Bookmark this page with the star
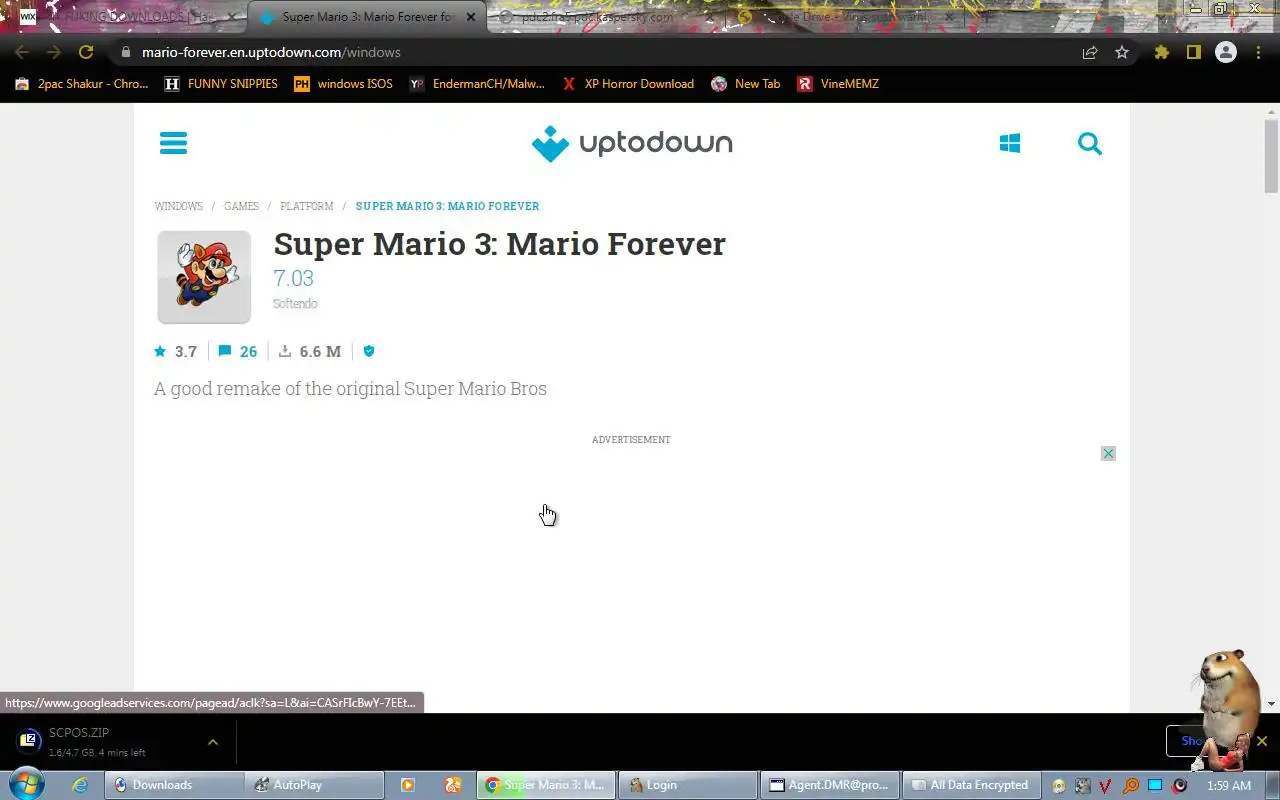The height and width of the screenshot is (800, 1280). coord(1122,52)
